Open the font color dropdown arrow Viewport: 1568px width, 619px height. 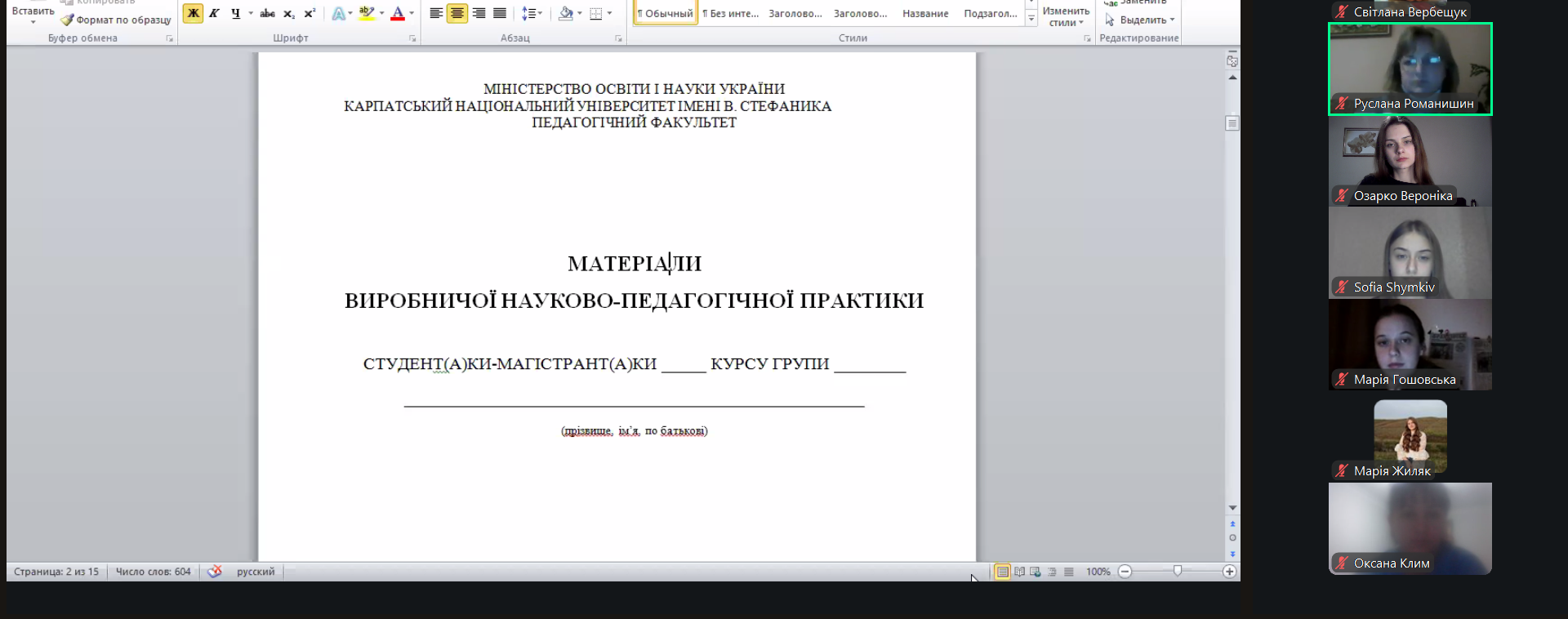click(x=412, y=13)
